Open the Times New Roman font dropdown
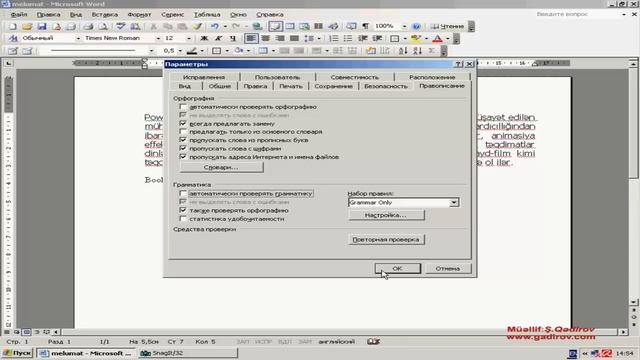 [158, 38]
